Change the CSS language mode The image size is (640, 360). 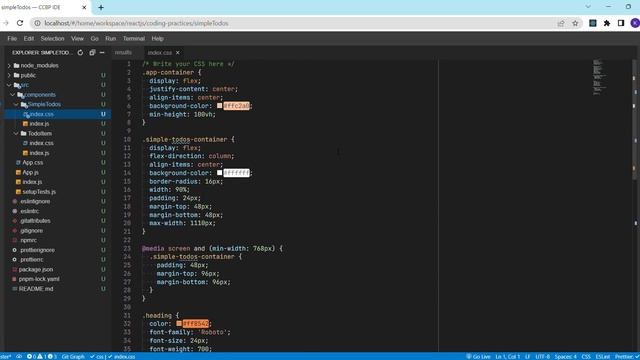(x=586, y=356)
